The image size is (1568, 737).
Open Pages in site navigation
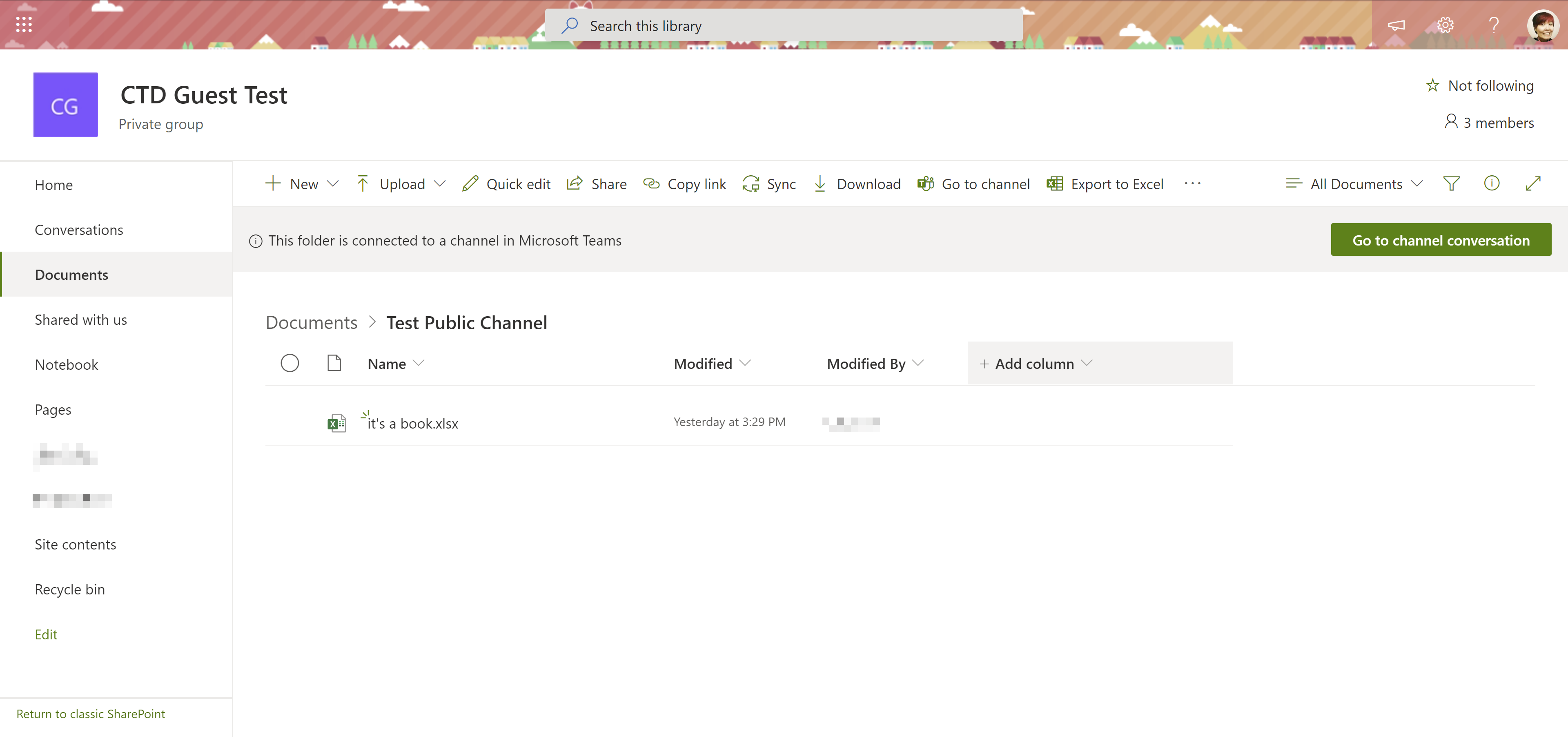pos(53,410)
